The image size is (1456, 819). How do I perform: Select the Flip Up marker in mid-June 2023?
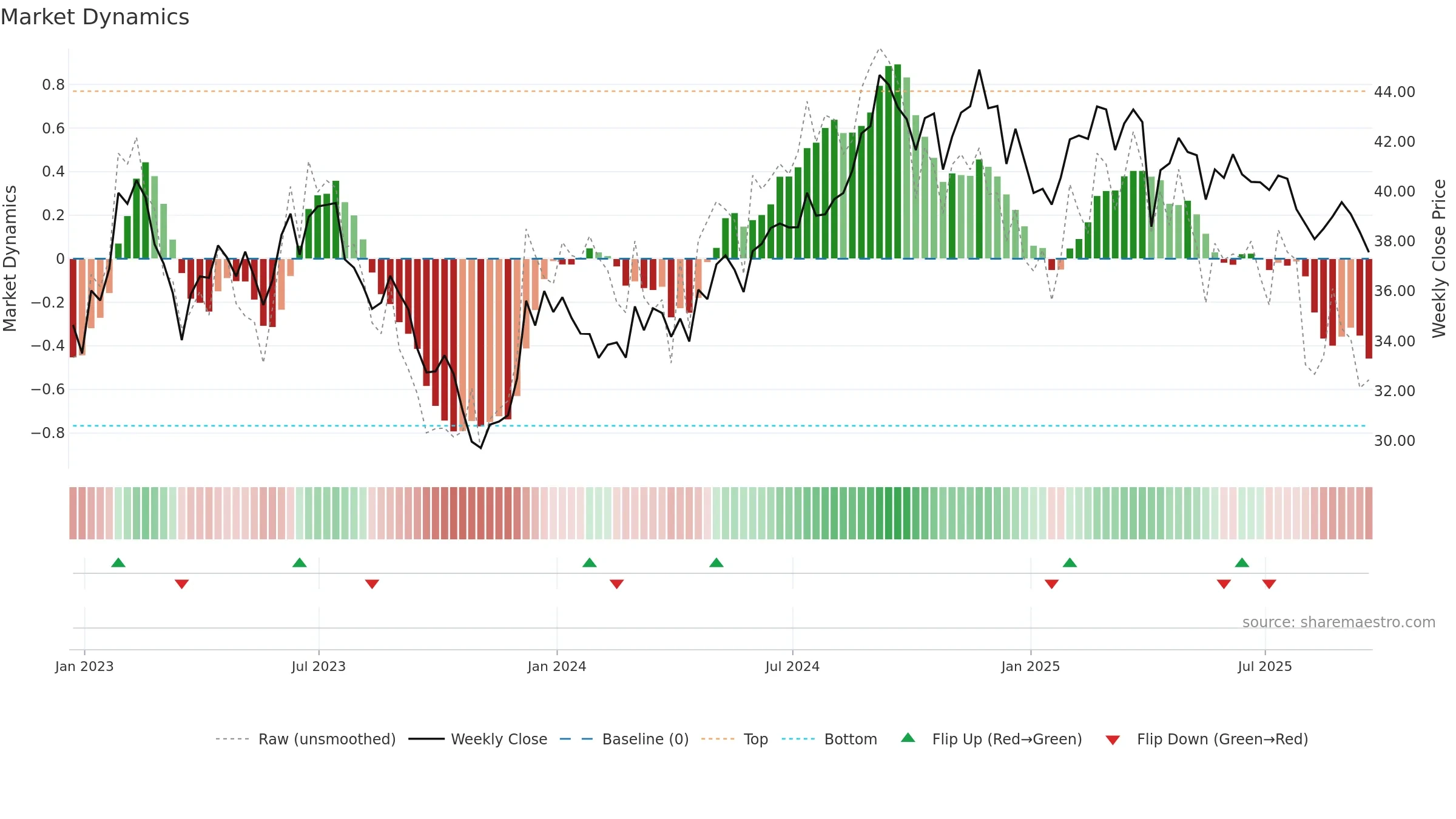pyautogui.click(x=300, y=562)
